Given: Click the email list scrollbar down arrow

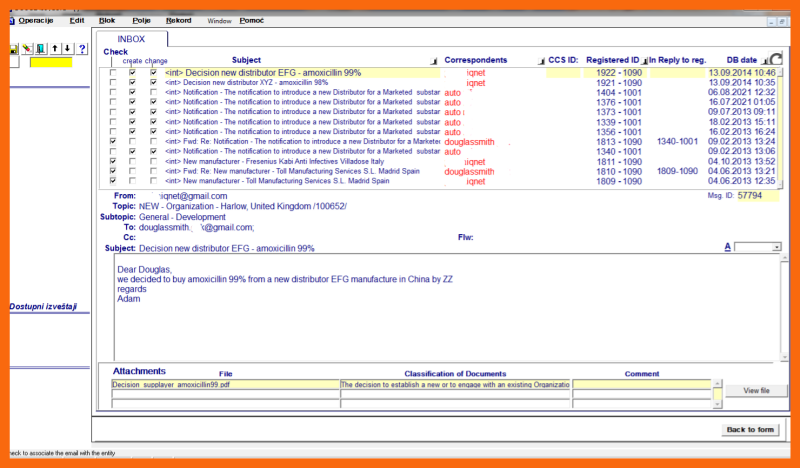Looking at the screenshot, I should (780, 185).
